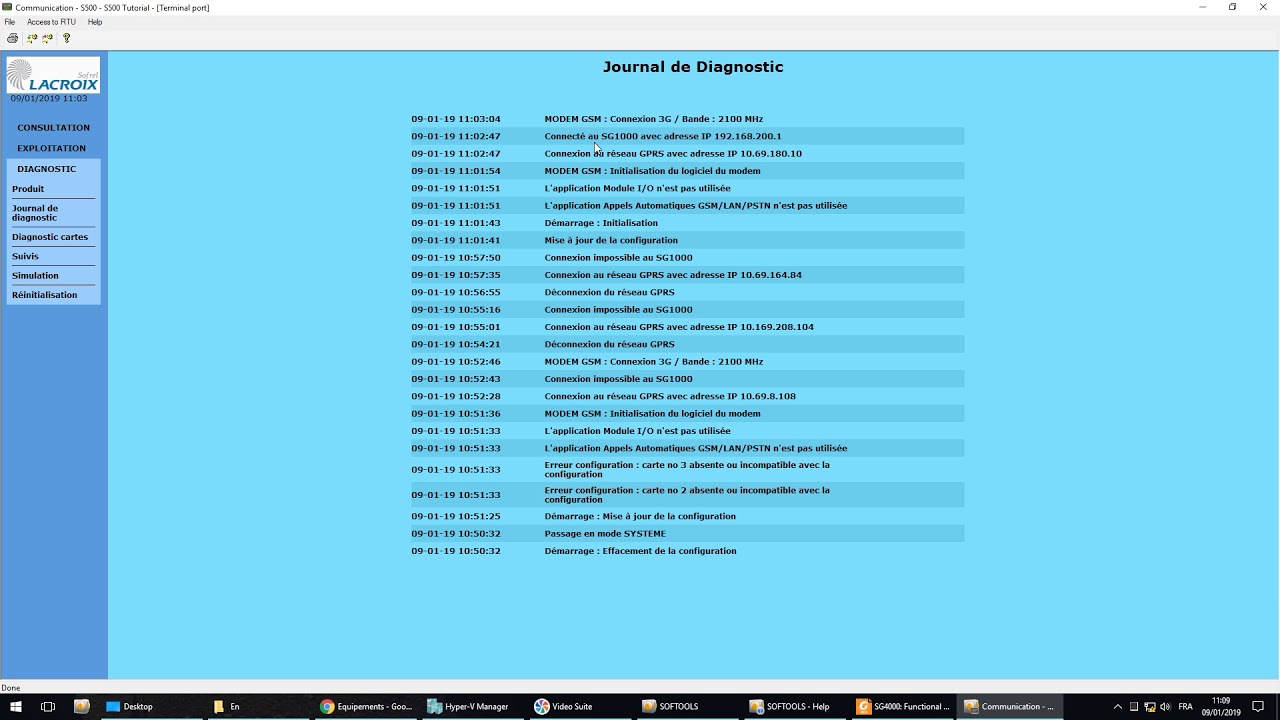This screenshot has width=1280, height=720.
Task: Open the EXPLOITATION section
Action: [51, 148]
